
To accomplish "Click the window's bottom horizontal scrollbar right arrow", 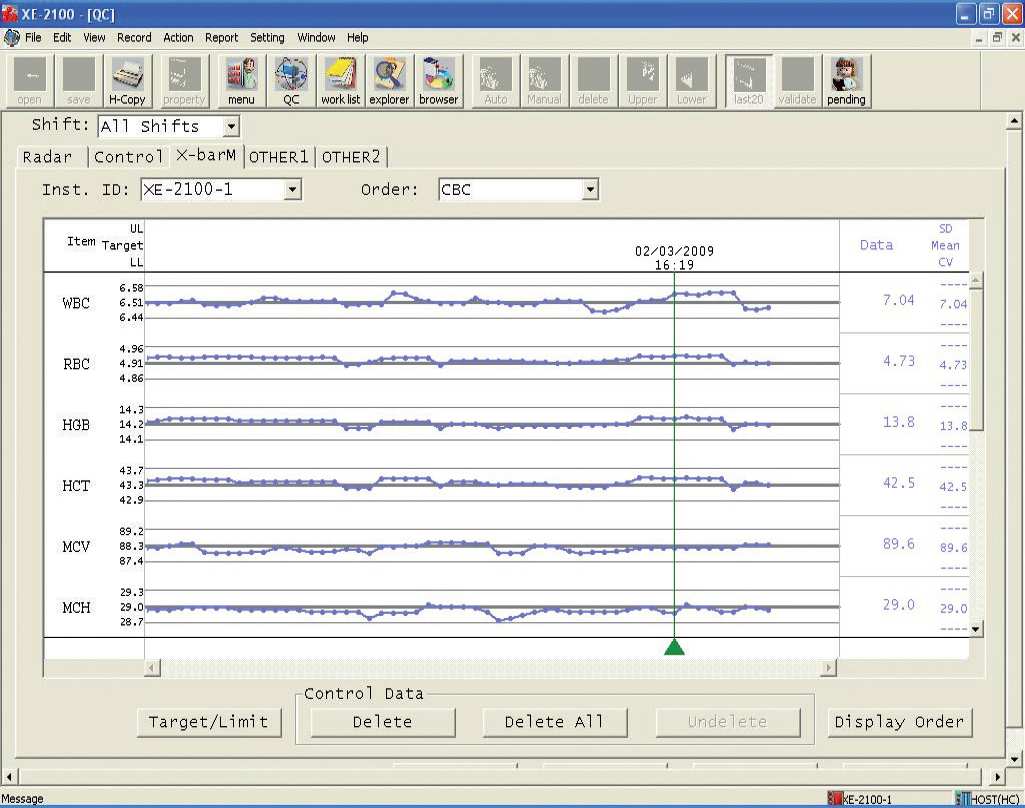I will coord(997,777).
